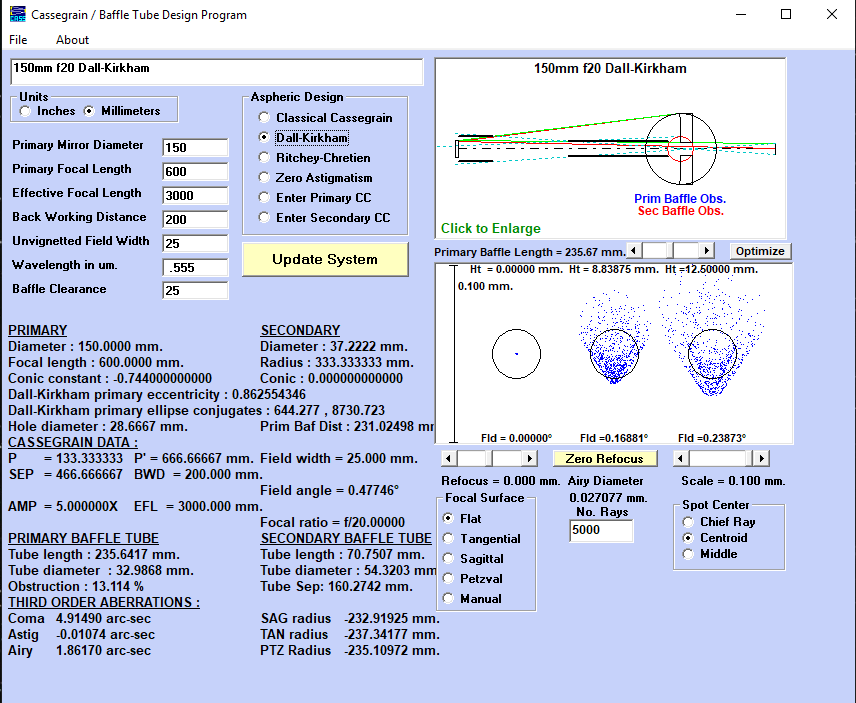Click the Primary Mirror Diameter field
The height and width of the screenshot is (703, 856).
pos(195,147)
